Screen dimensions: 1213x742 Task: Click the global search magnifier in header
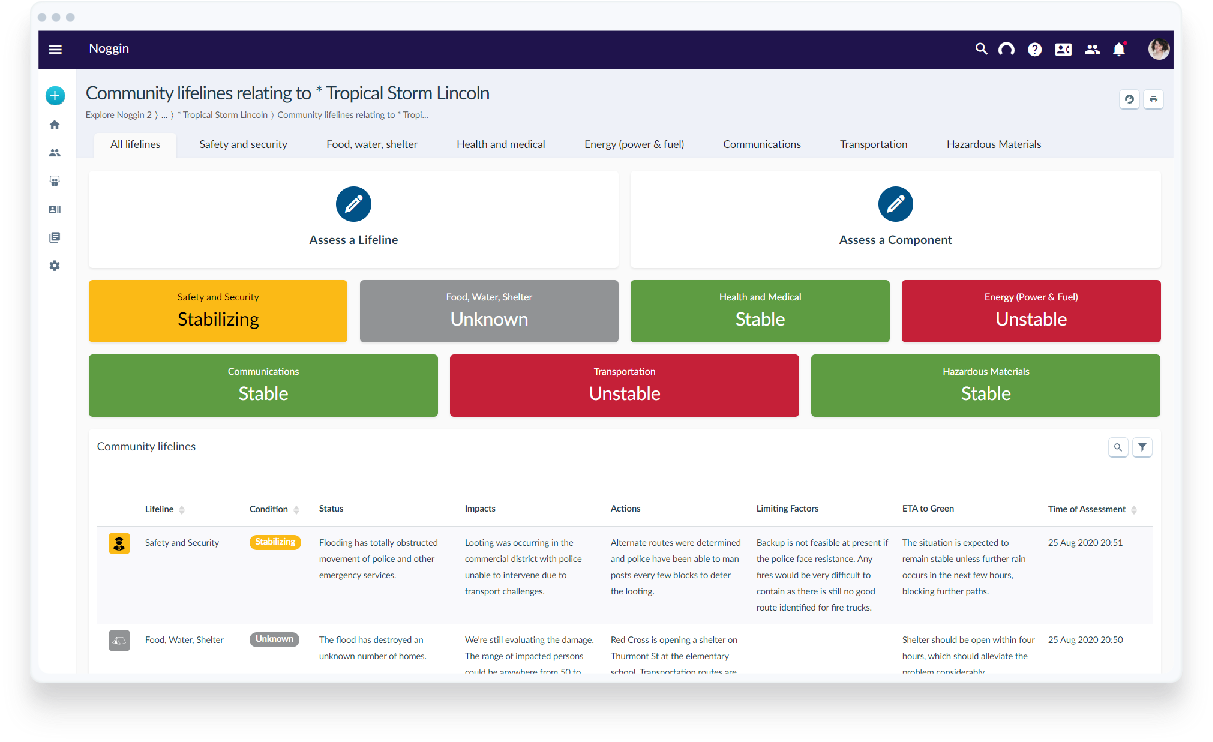pyautogui.click(x=981, y=49)
